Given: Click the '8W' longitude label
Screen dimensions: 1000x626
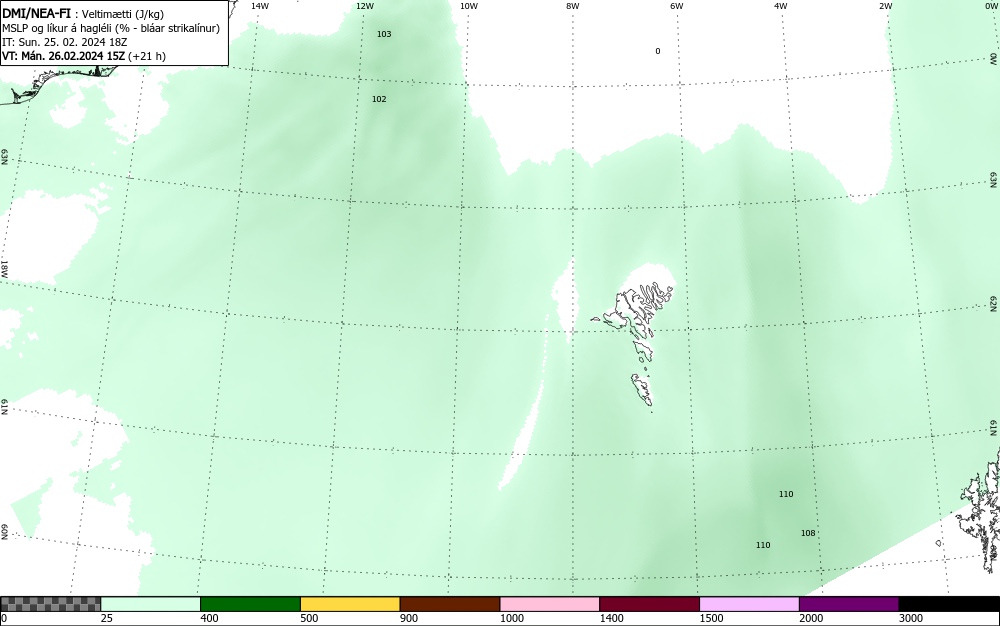Looking at the screenshot, I should click(572, 6).
